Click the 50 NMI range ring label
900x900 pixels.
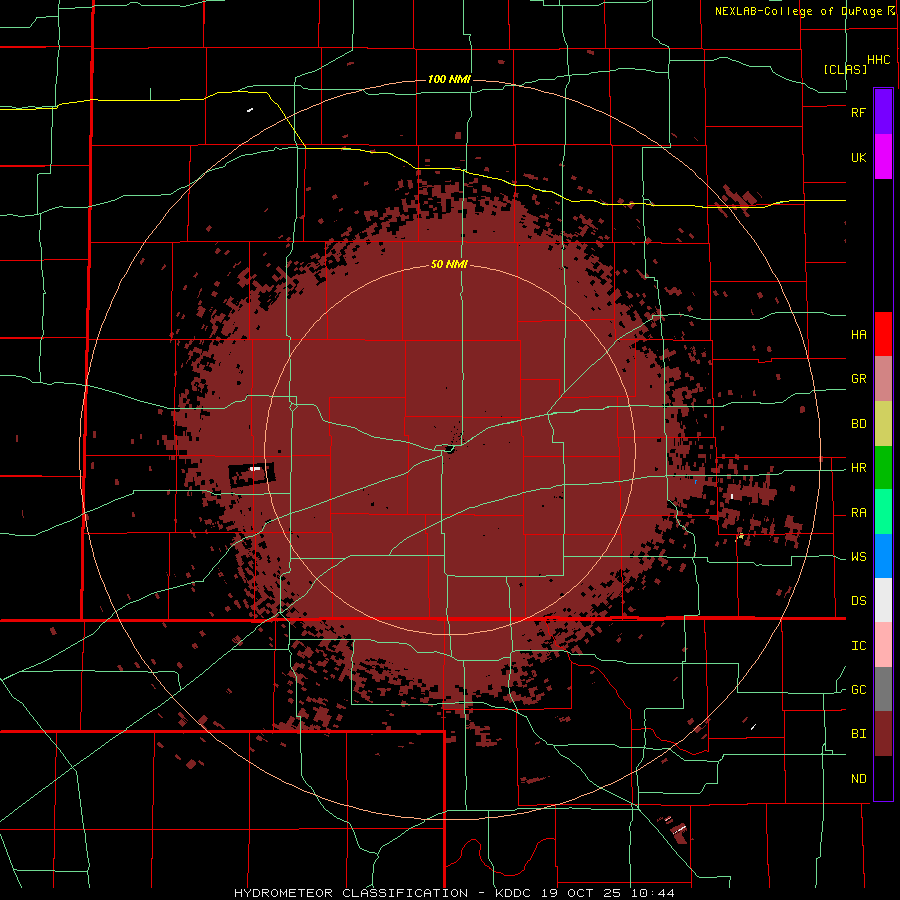[x=449, y=265]
